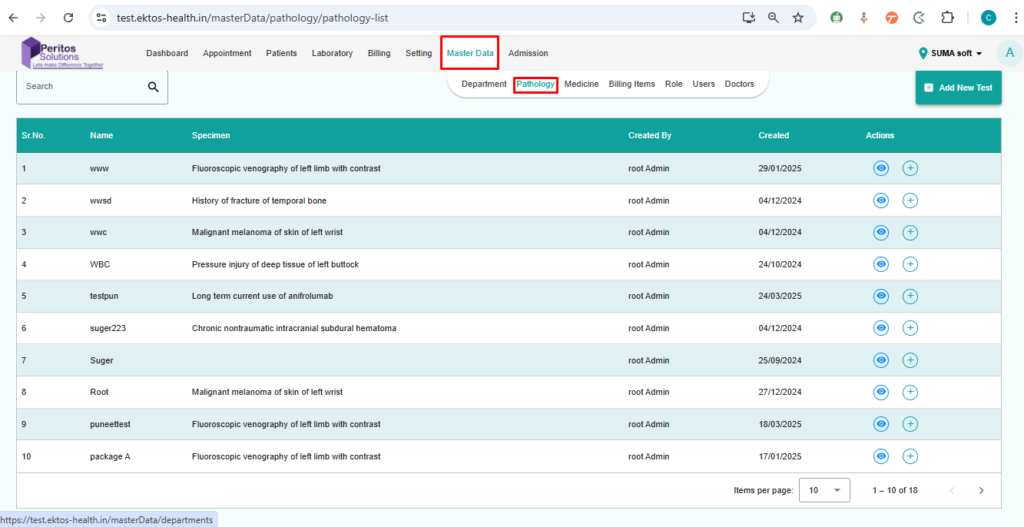Expand the Items per page dropdown
The image size is (1024, 527).
tap(826, 491)
